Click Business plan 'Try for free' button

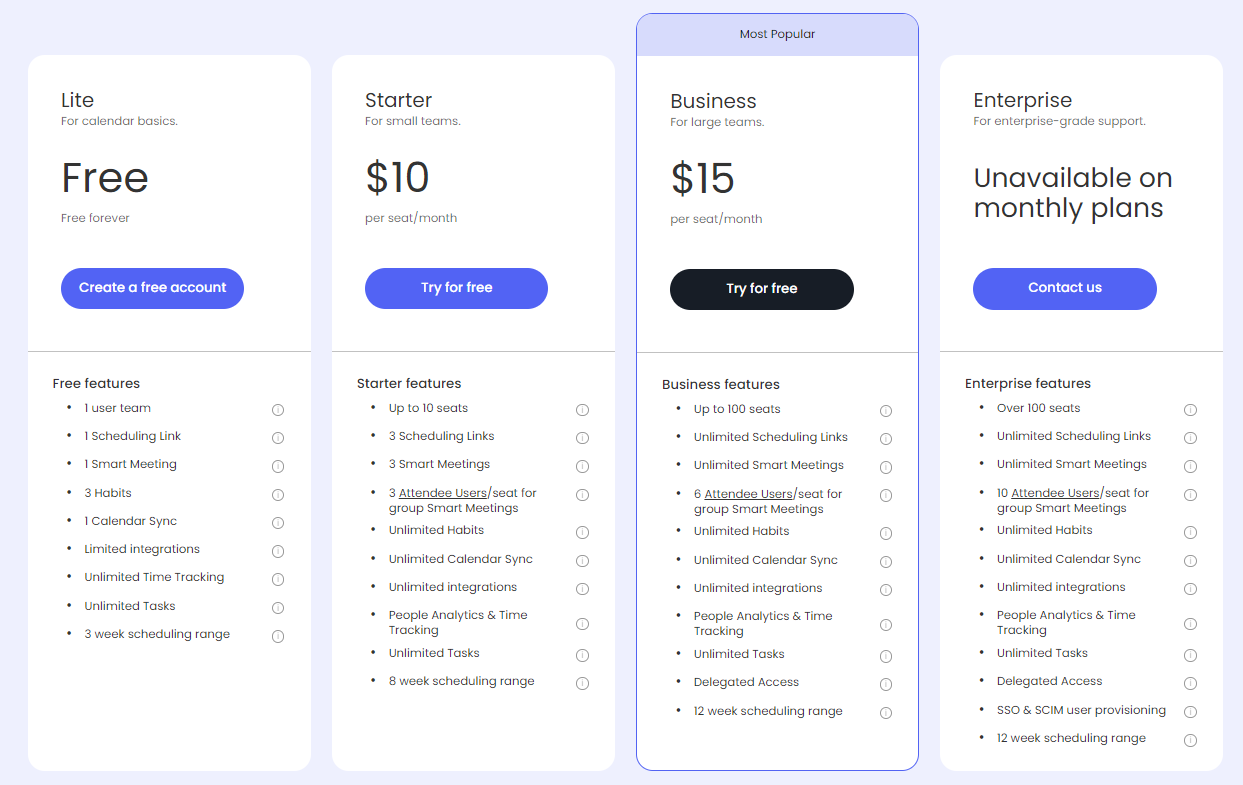point(762,289)
